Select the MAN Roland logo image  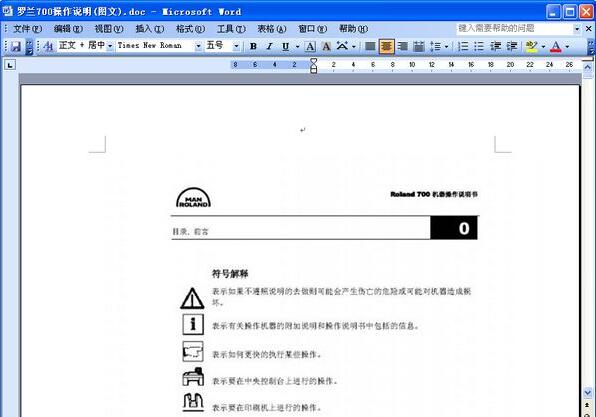click(193, 197)
